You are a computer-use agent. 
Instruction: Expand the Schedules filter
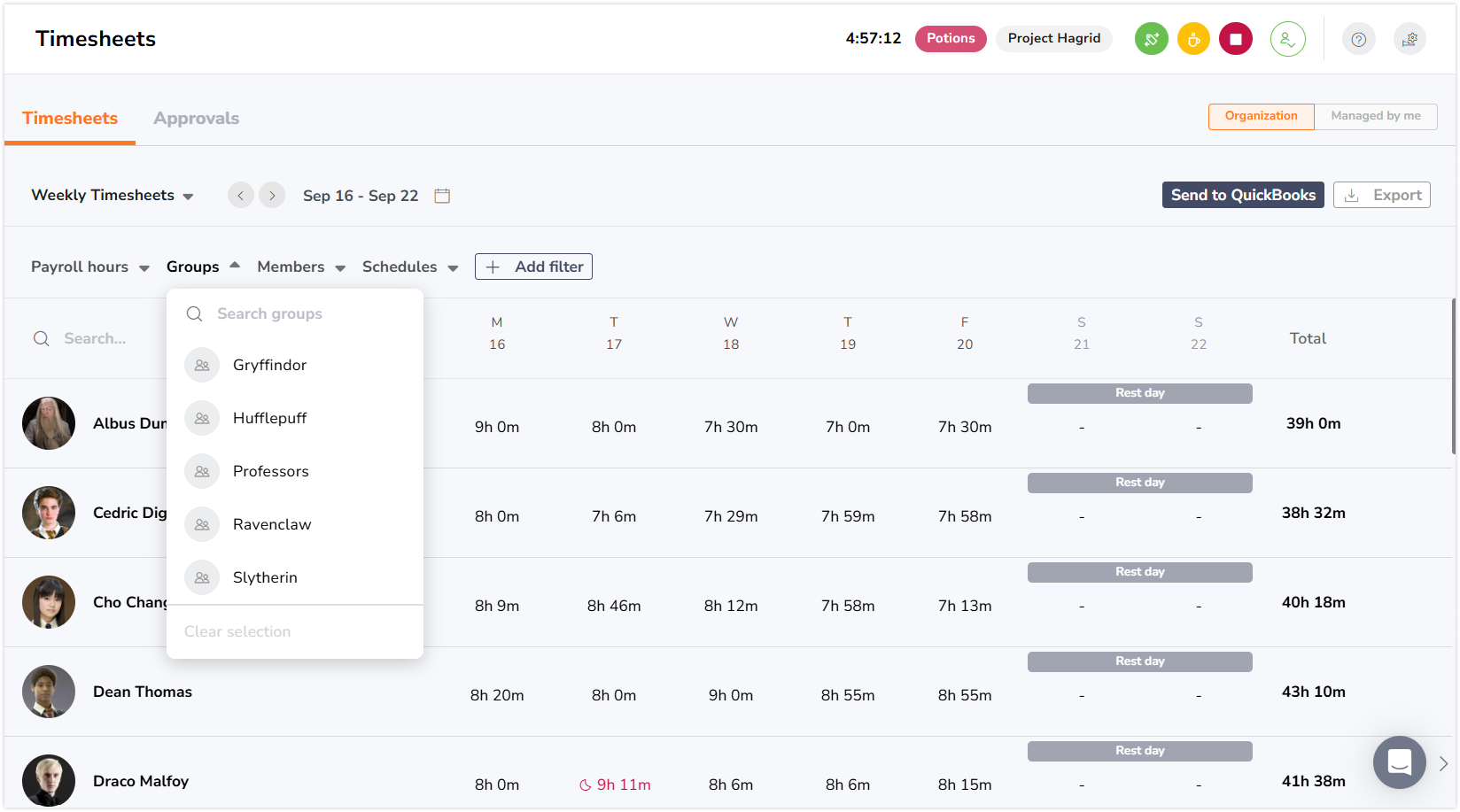(410, 267)
